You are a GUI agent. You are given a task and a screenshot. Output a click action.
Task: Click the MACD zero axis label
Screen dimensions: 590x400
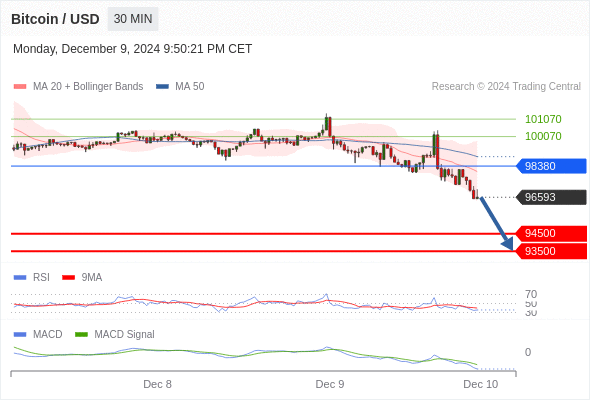coord(528,352)
